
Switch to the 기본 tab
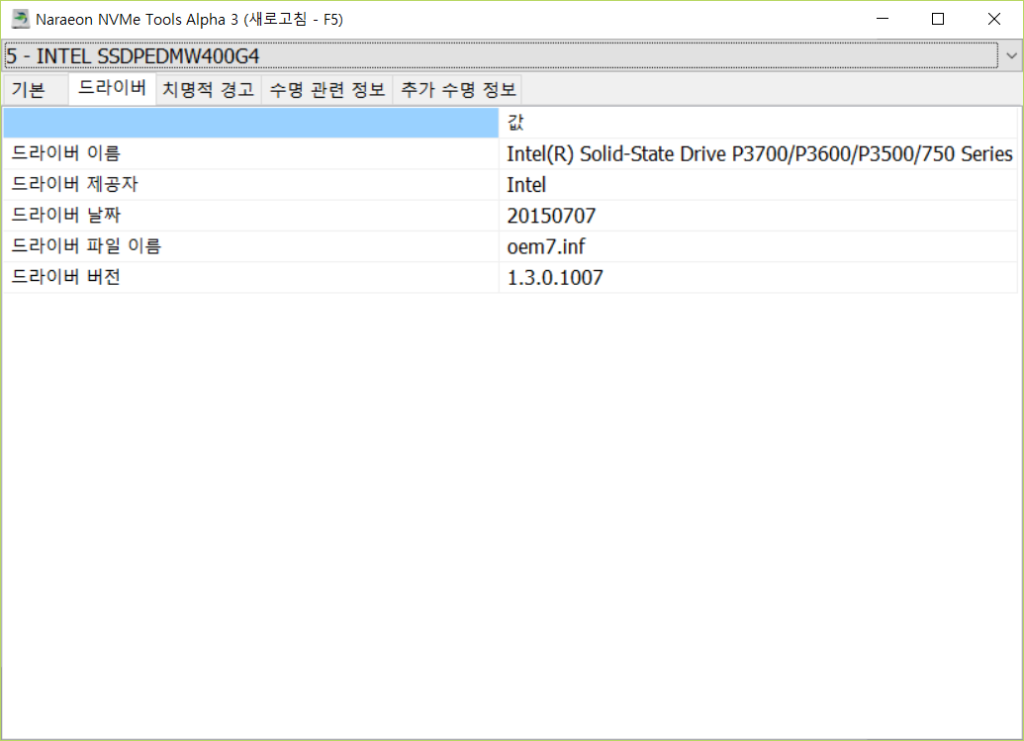tap(35, 89)
